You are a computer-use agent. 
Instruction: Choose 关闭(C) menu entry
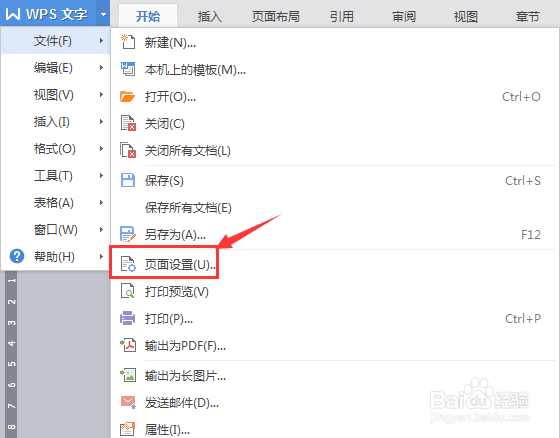tap(335, 124)
